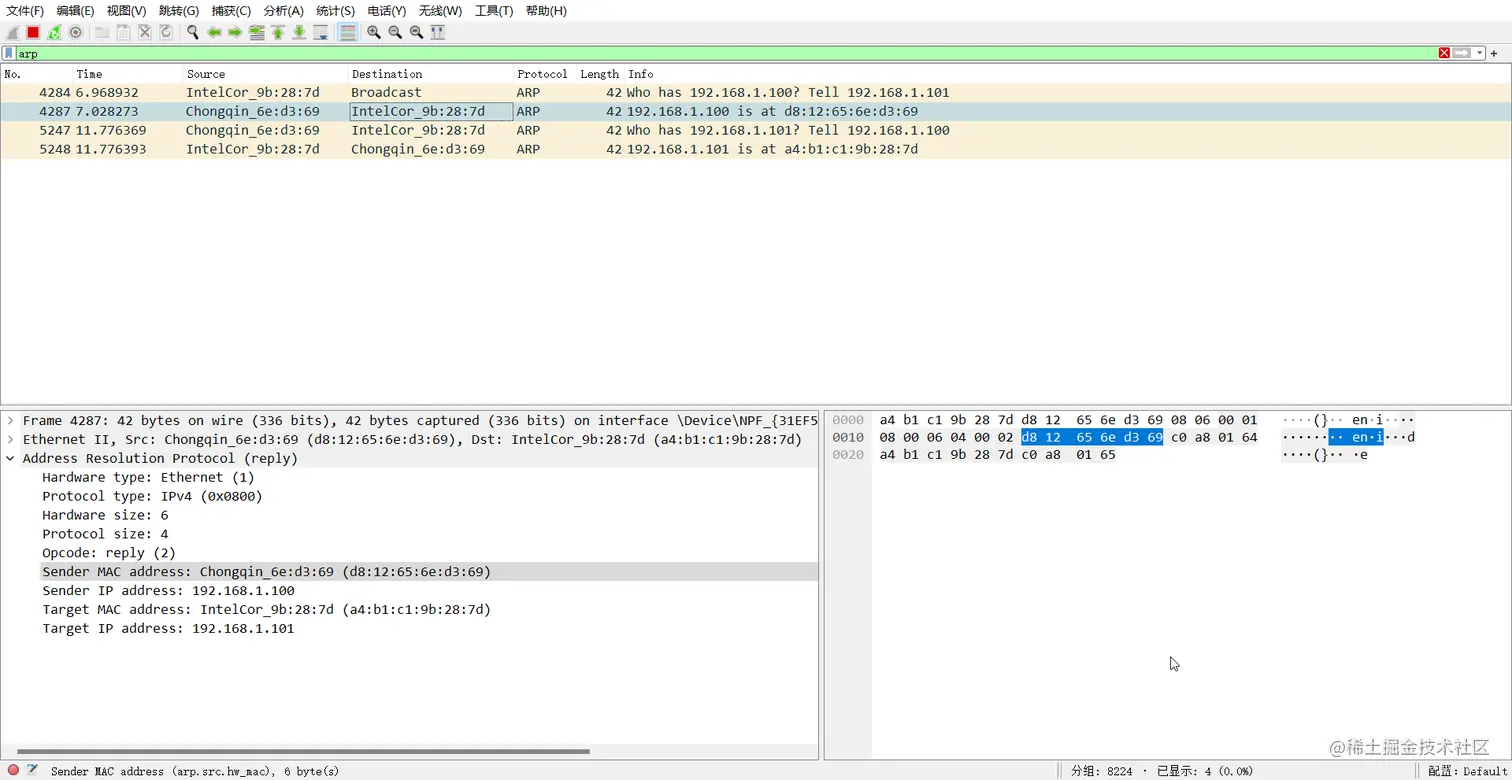Restart the current capture
Image resolution: width=1512 pixels, height=780 pixels.
[x=54, y=32]
